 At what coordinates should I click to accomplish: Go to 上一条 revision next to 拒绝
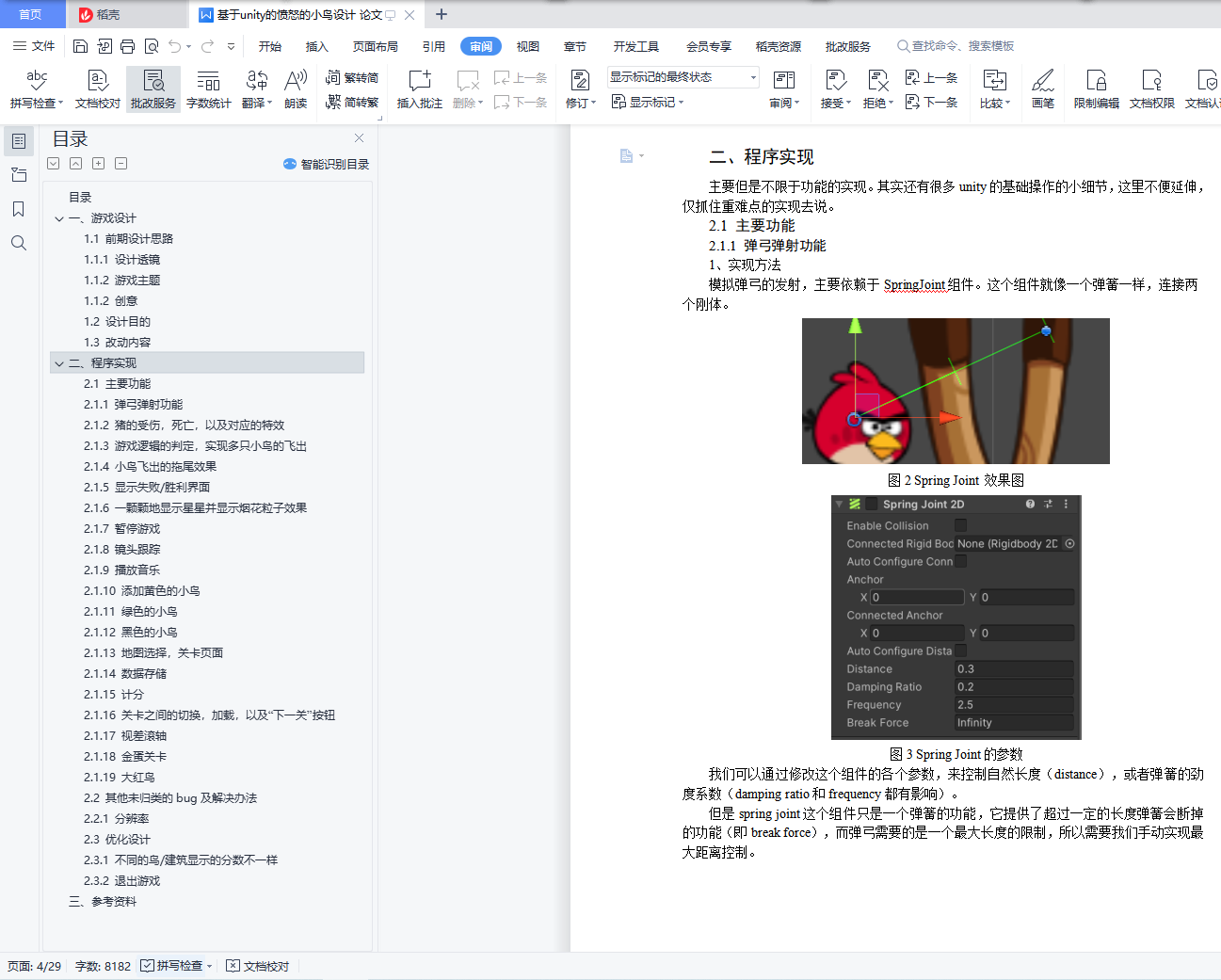pos(931,78)
